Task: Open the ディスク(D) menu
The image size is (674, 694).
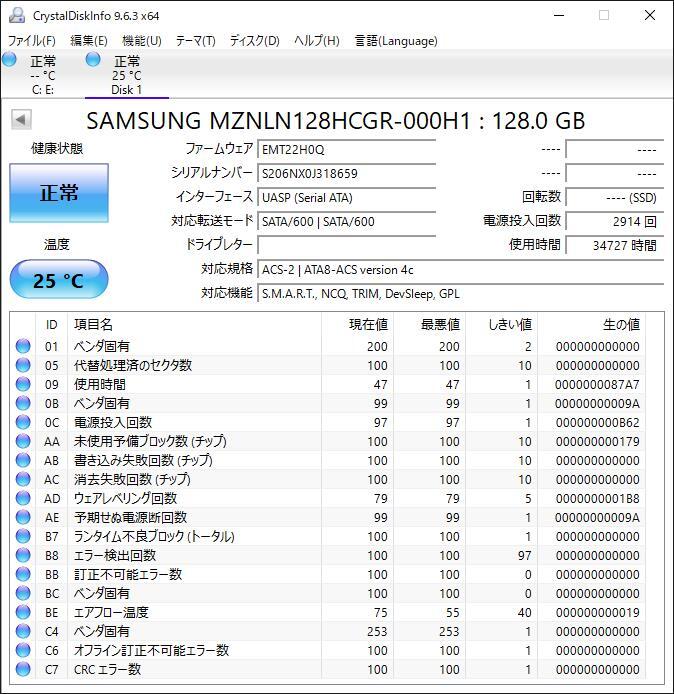Action: point(254,41)
